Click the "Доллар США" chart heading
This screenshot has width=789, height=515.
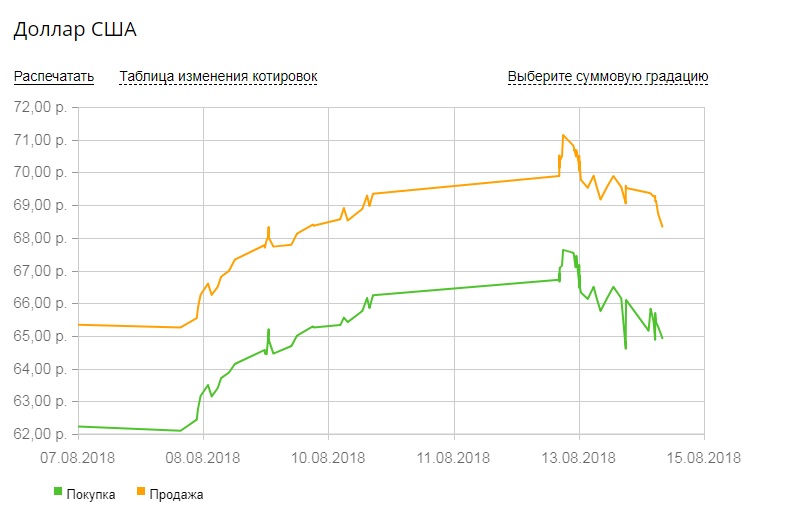(74, 30)
